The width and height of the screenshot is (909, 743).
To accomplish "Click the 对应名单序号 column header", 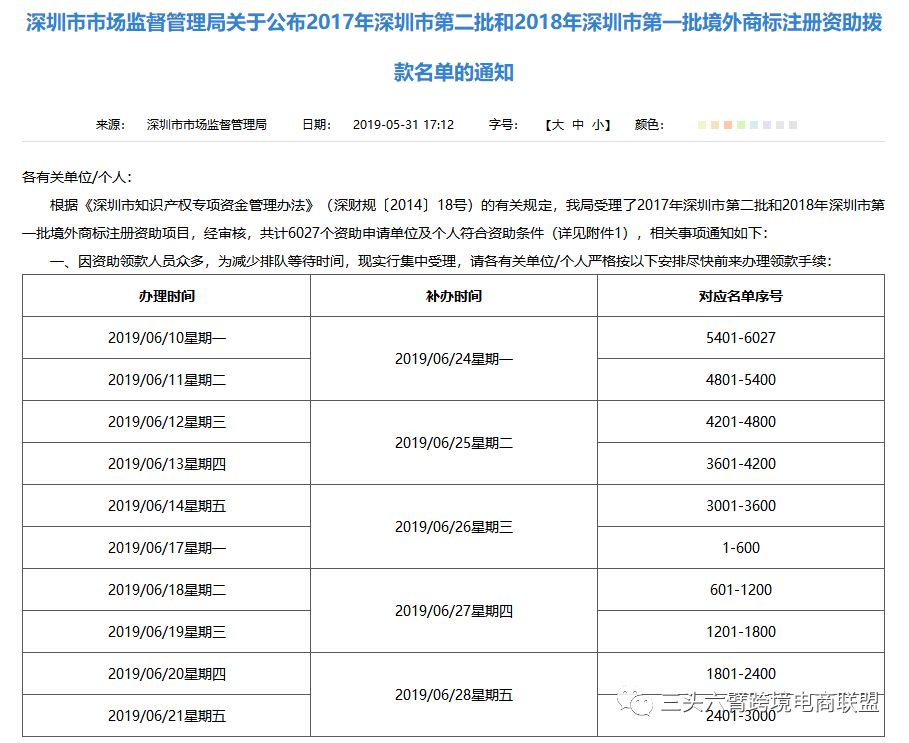I will point(740,296).
